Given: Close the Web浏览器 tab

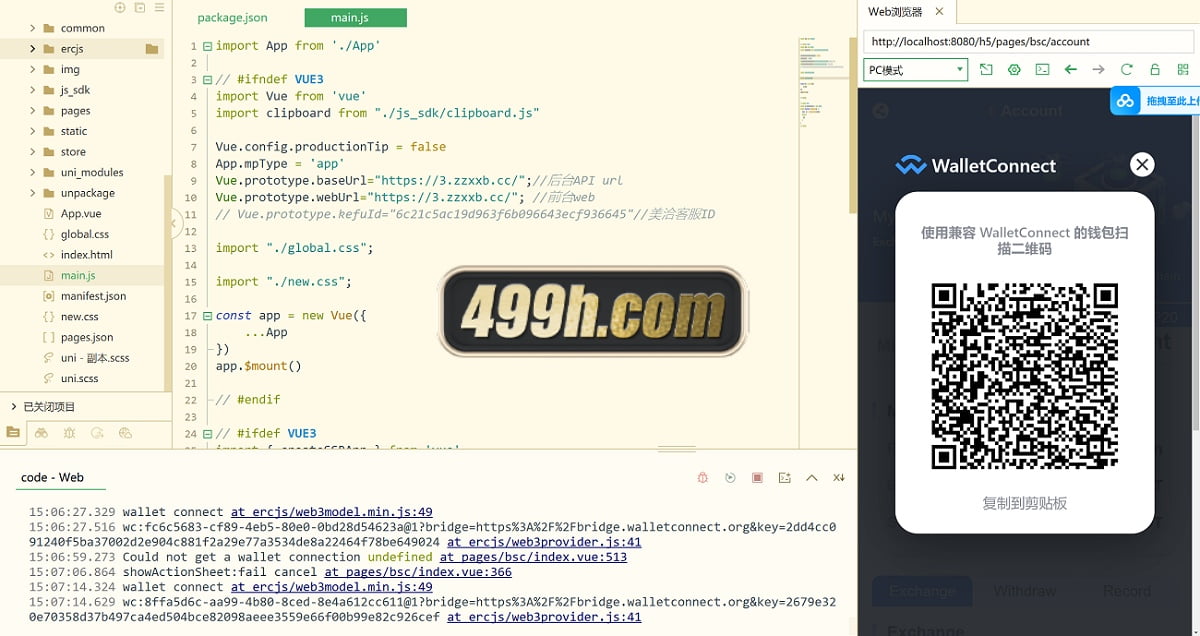Looking at the screenshot, I should point(938,12).
